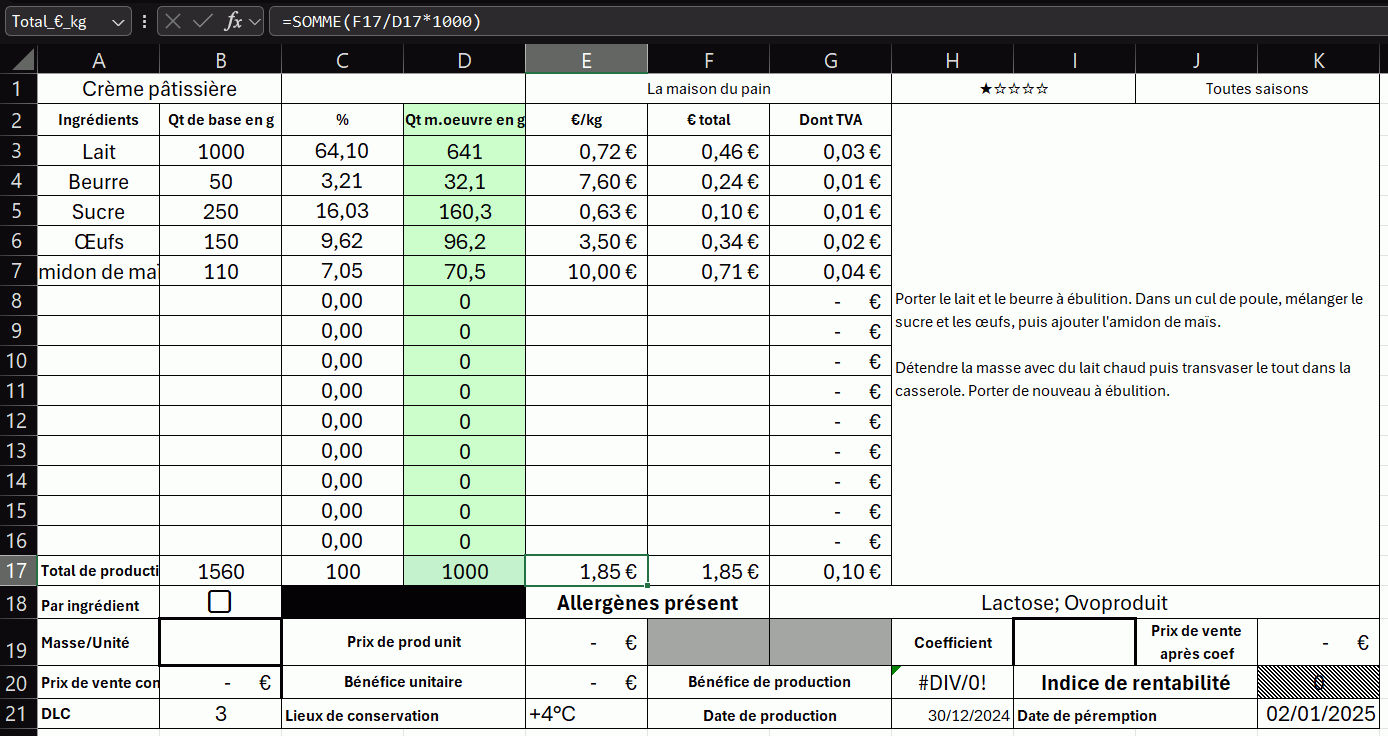Select column D header
This screenshot has height=736, width=1388.
pyautogui.click(x=464, y=60)
